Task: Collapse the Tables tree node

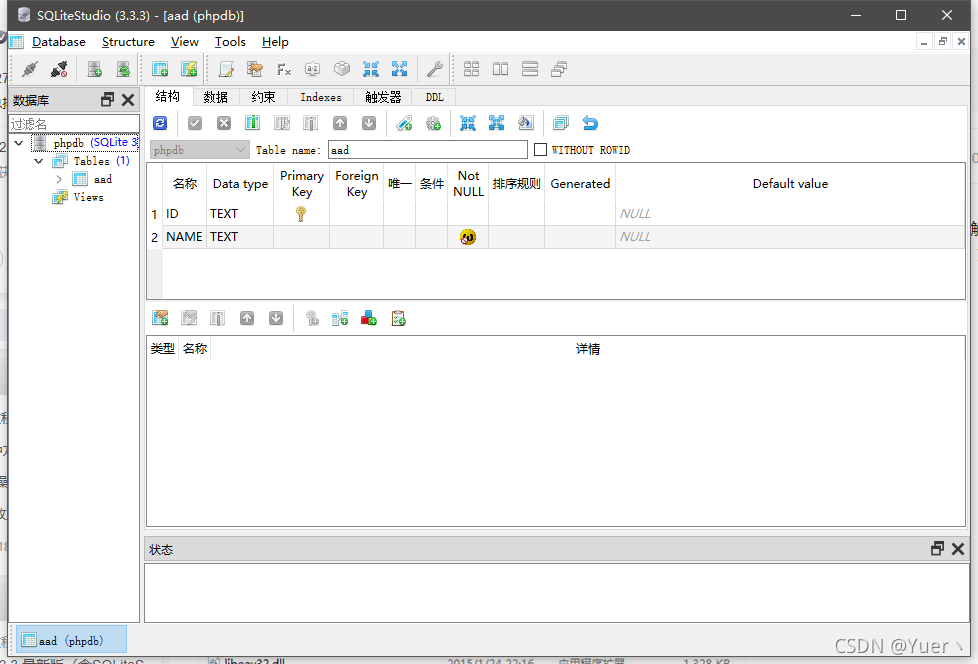Action: [38, 160]
